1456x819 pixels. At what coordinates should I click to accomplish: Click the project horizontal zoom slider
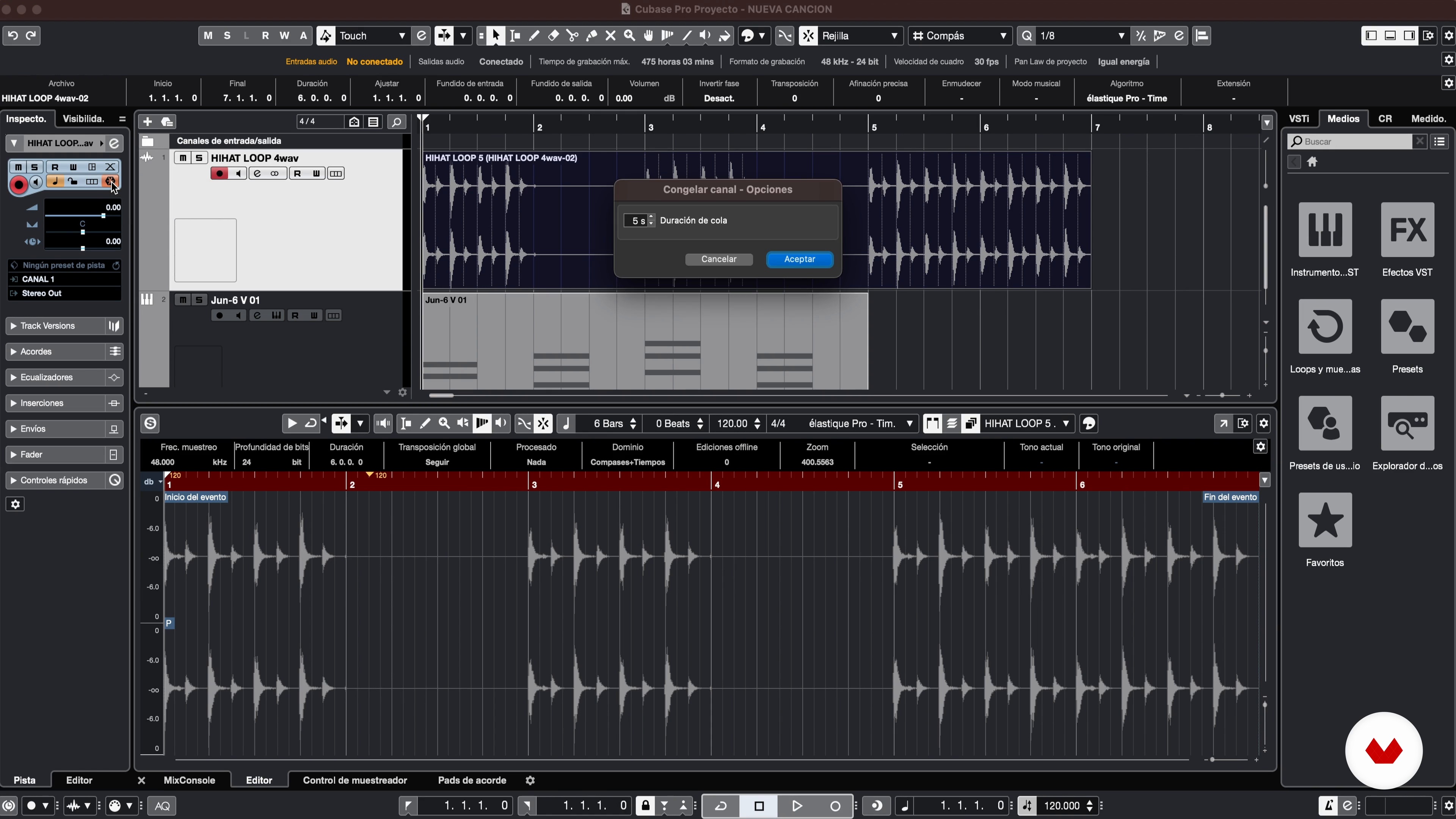[1222, 395]
